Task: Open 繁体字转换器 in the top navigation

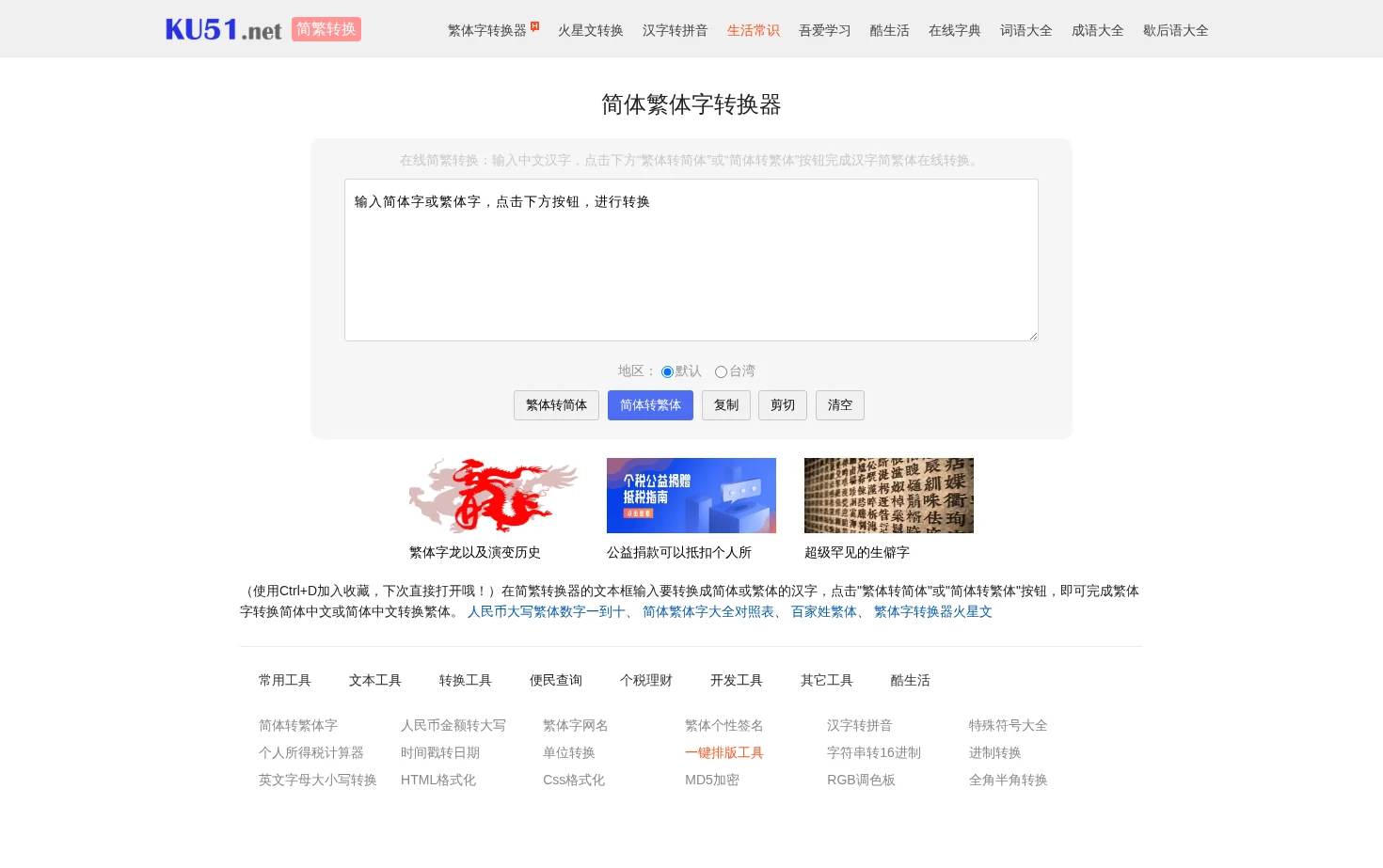Action: [487, 30]
